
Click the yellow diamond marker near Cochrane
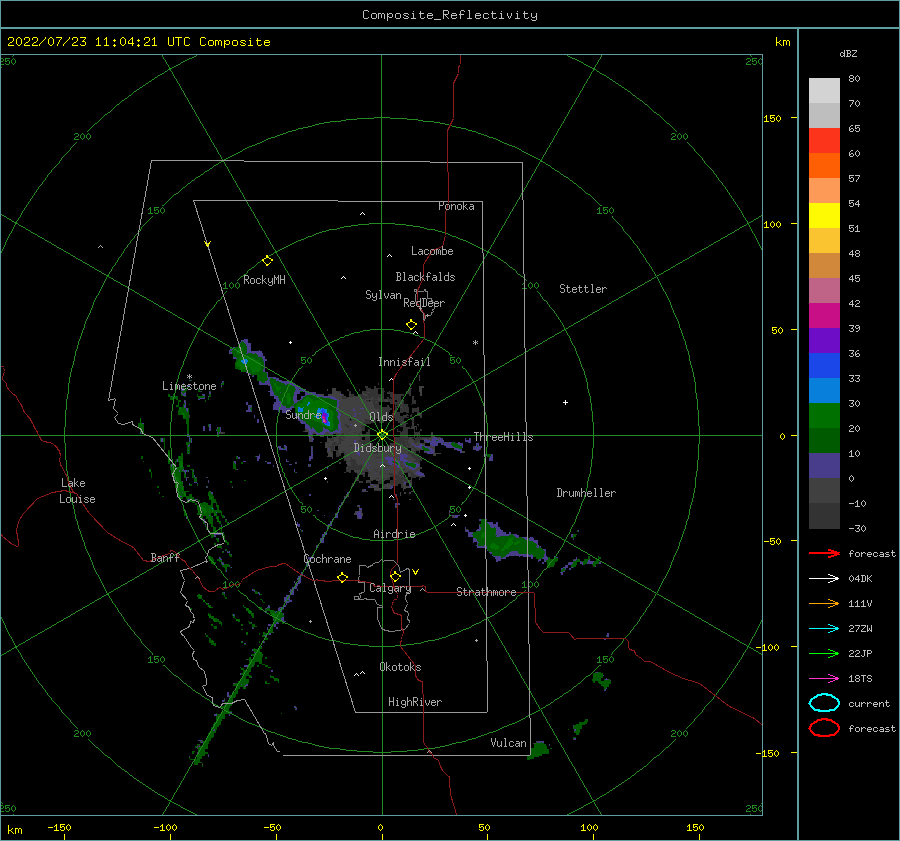click(x=342, y=577)
